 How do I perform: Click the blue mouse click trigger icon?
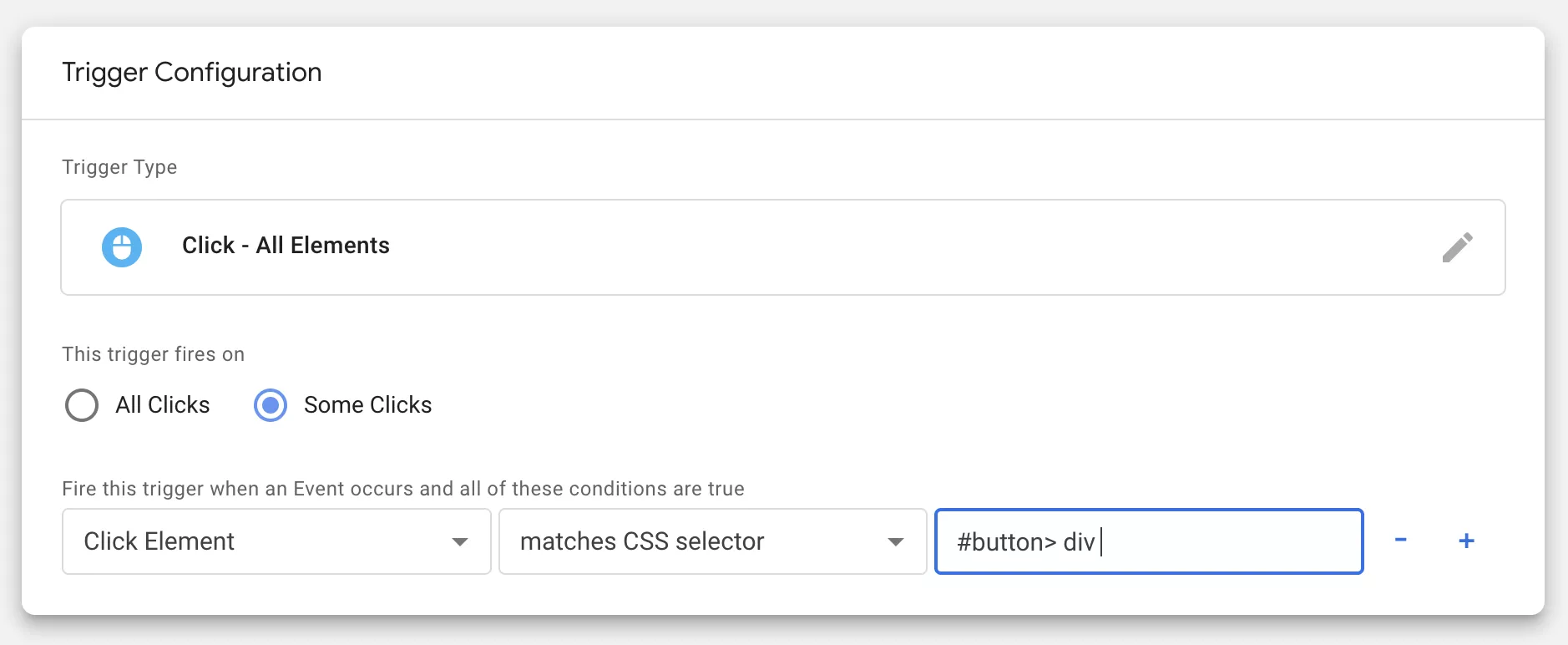click(122, 247)
